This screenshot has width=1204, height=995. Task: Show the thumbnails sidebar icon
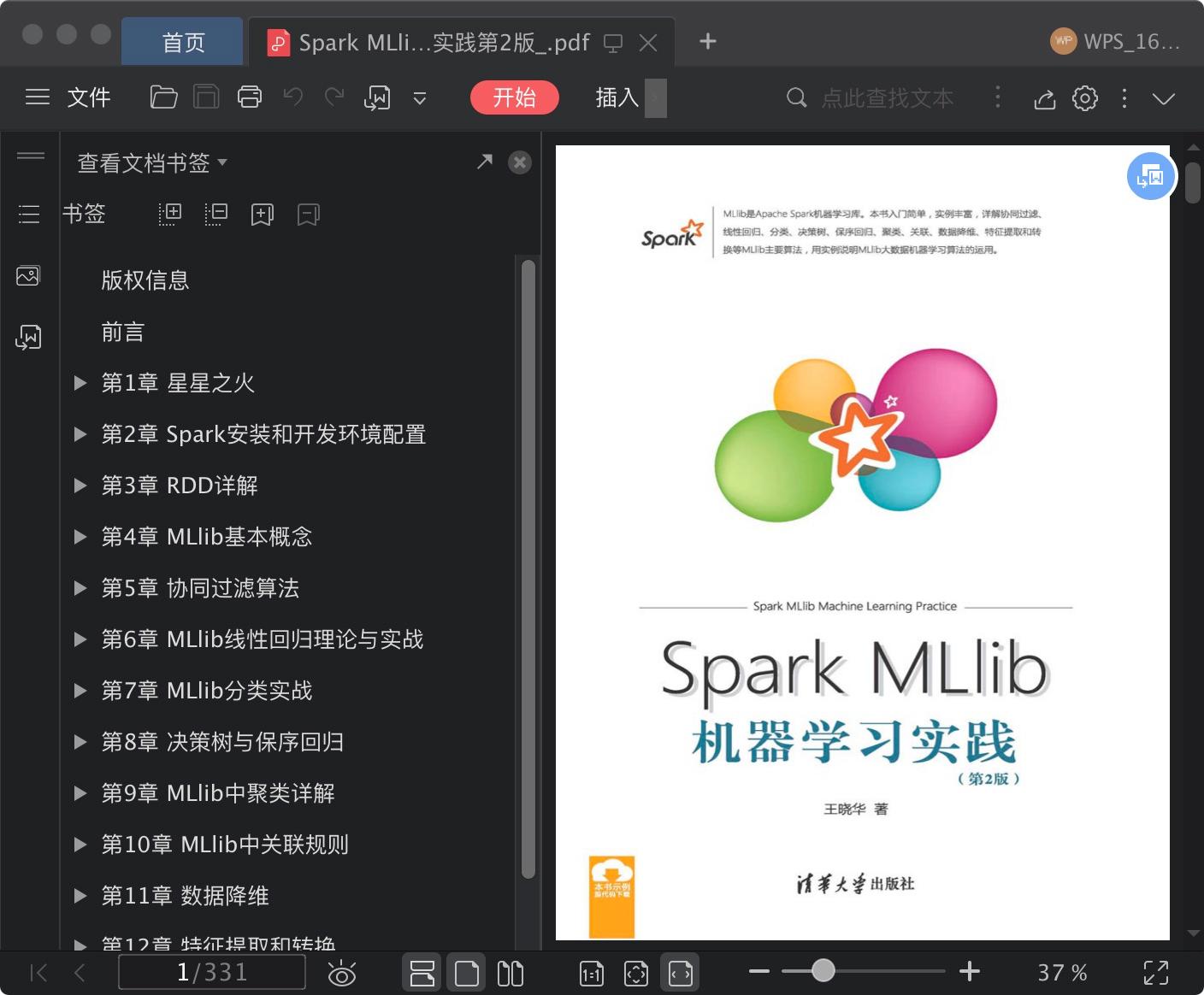29,275
